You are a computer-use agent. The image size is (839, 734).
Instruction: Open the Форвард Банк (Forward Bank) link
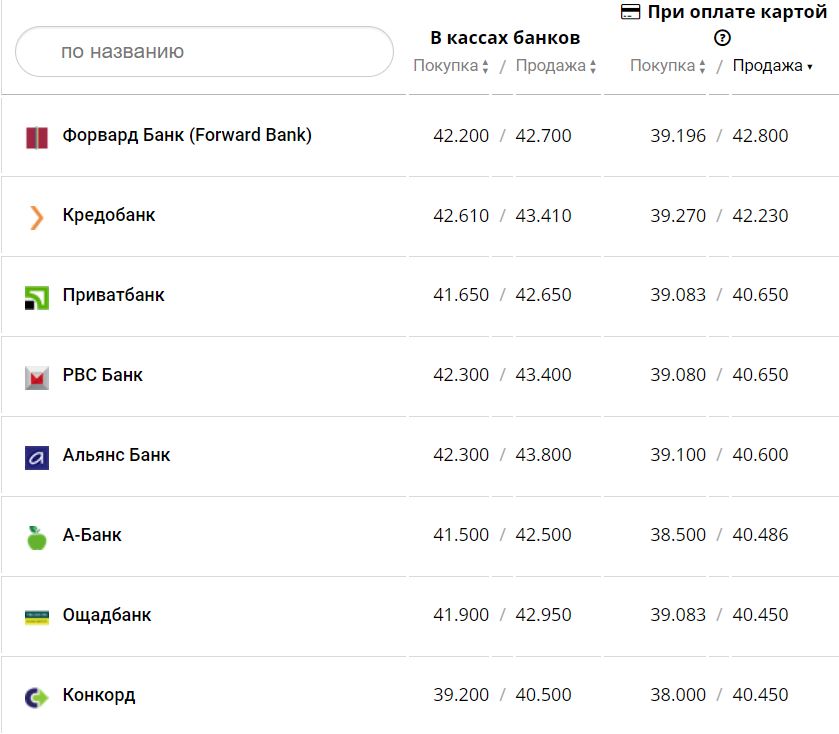(187, 135)
